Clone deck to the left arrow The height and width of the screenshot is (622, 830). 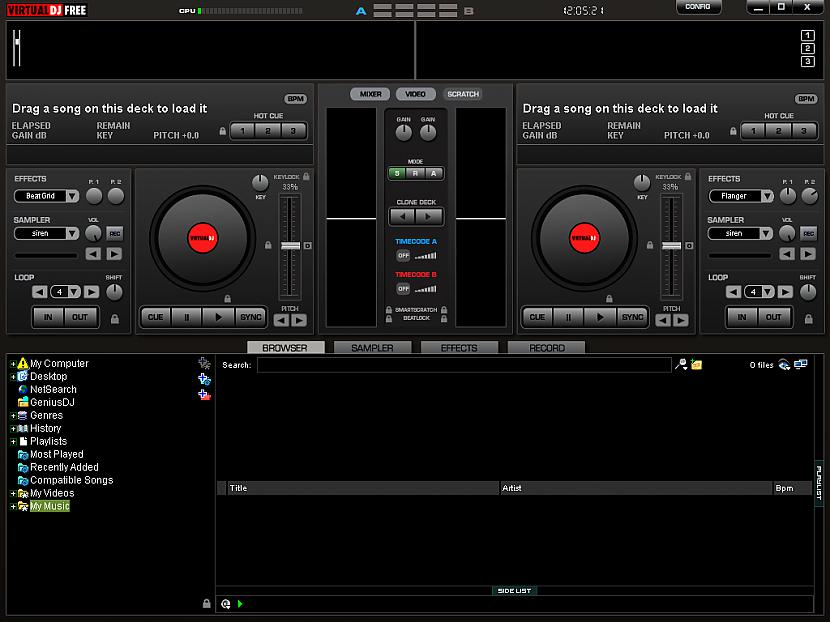click(403, 216)
